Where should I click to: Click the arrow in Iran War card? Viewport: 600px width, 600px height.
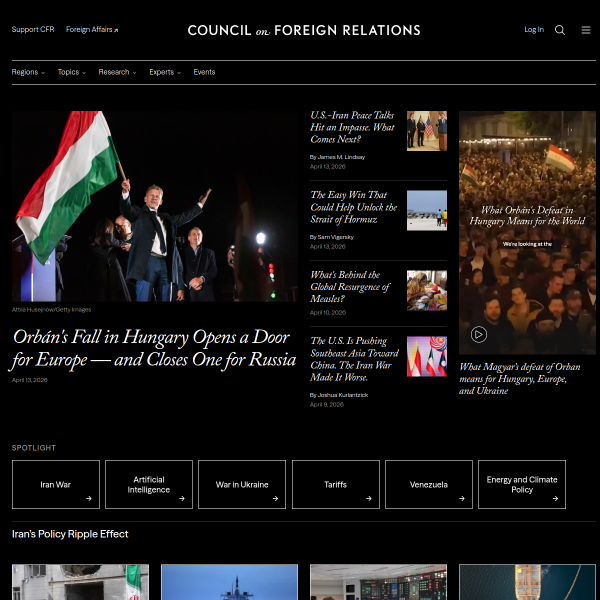click(89, 498)
